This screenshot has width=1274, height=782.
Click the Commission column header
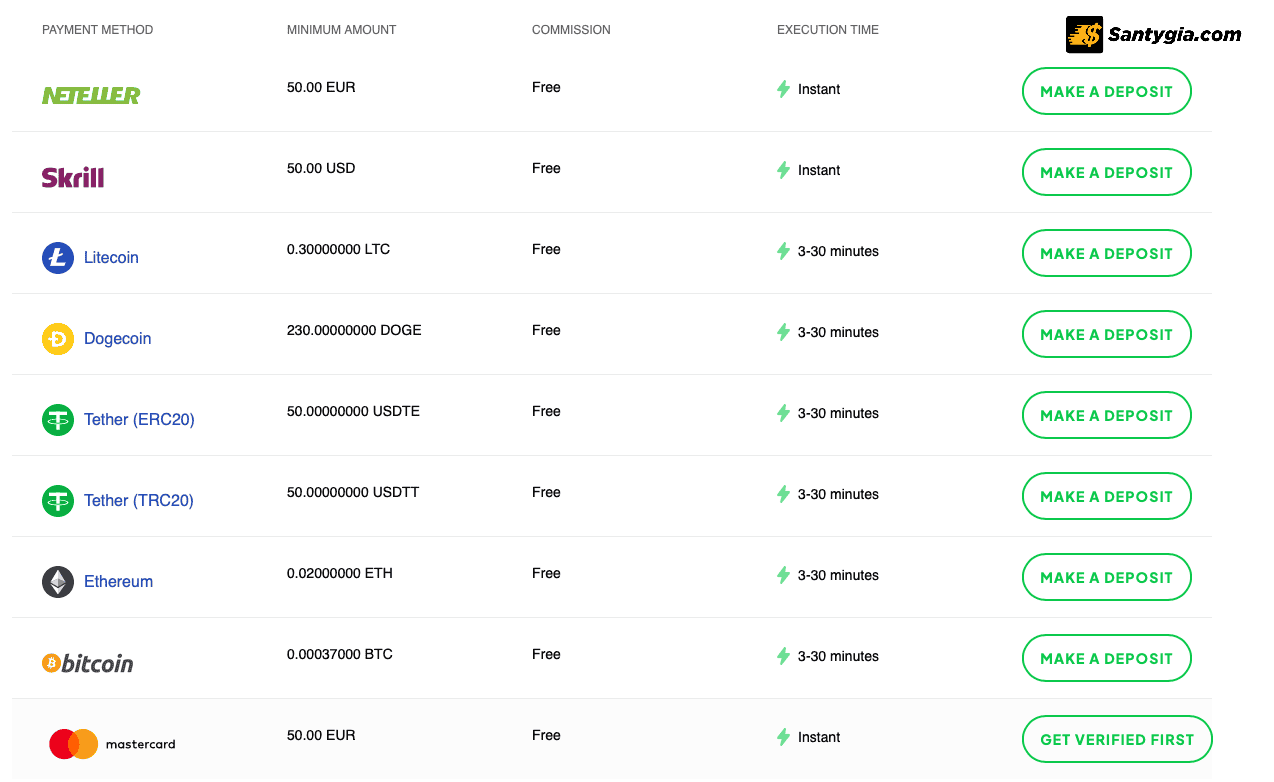tap(571, 30)
